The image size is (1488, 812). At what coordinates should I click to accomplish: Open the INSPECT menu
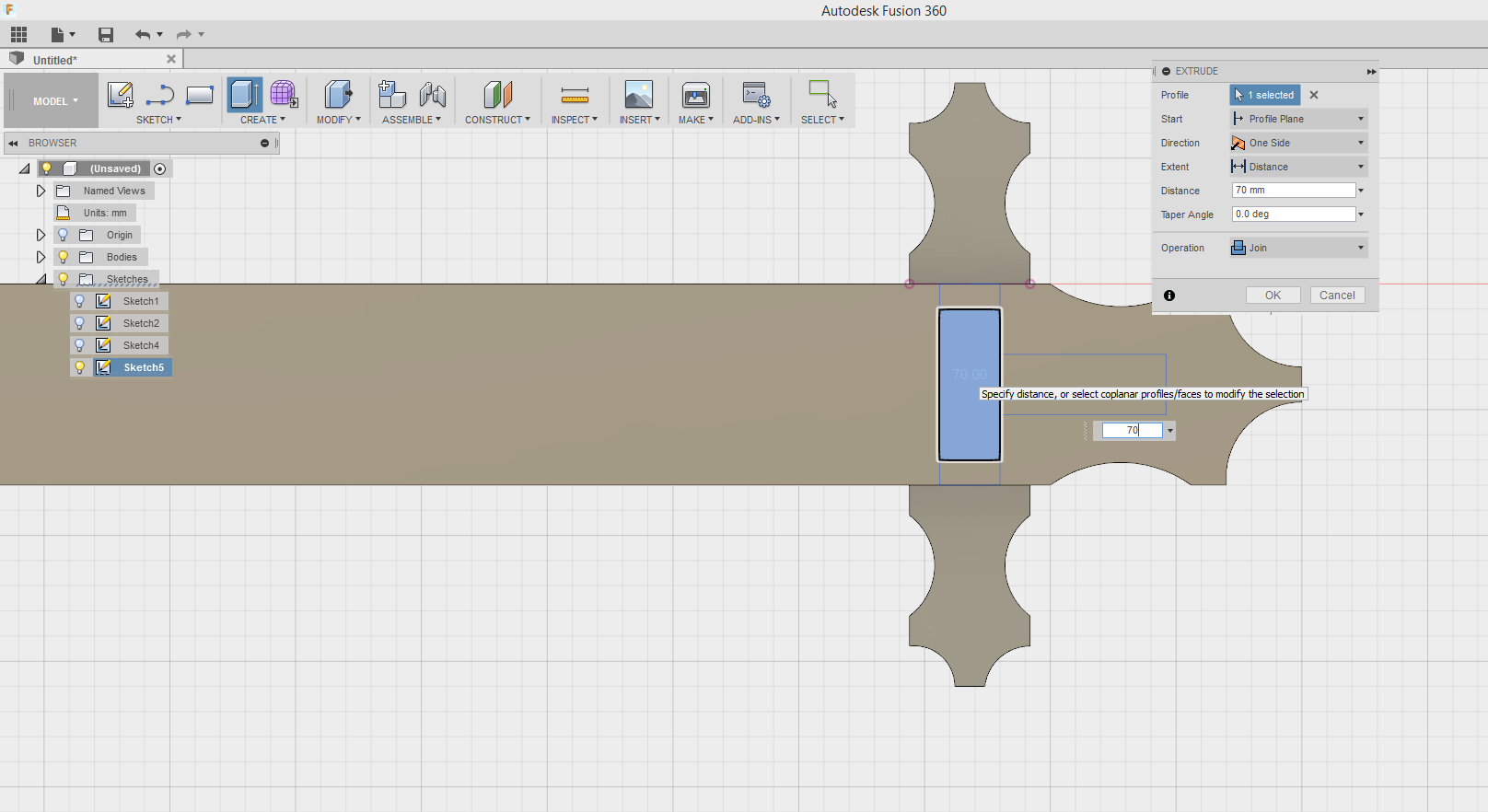point(575,120)
